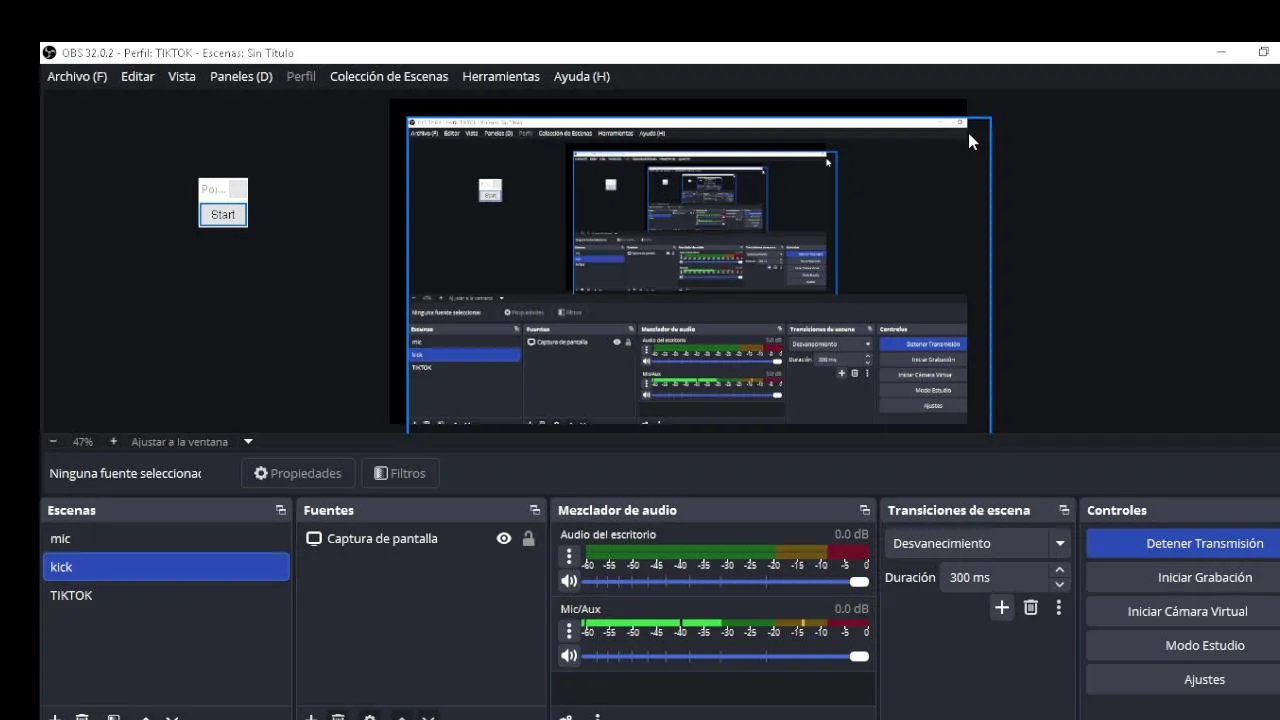Open the Ayuda (H) menu

pyautogui.click(x=582, y=76)
